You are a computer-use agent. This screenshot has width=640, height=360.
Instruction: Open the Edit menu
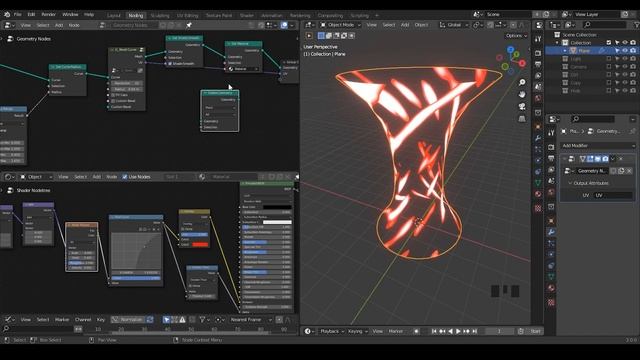31,14
